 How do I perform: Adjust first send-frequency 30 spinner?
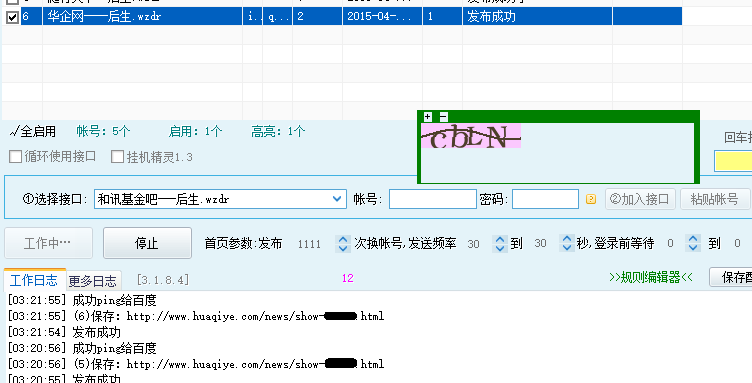(500, 244)
